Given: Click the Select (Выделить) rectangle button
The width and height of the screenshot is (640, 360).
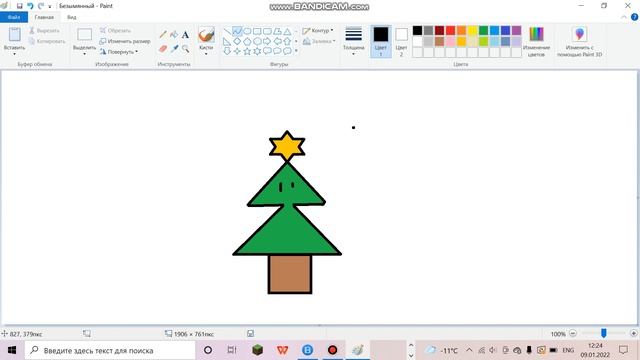Looking at the screenshot, I should [x=84, y=35].
